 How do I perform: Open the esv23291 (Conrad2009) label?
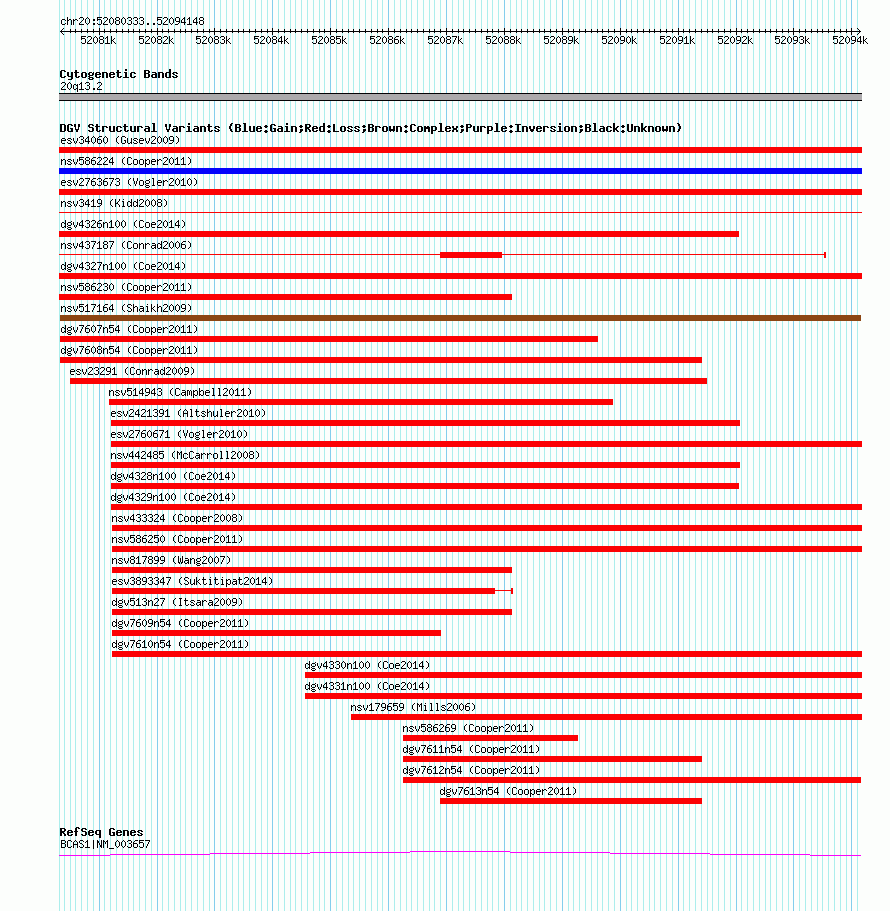132,371
